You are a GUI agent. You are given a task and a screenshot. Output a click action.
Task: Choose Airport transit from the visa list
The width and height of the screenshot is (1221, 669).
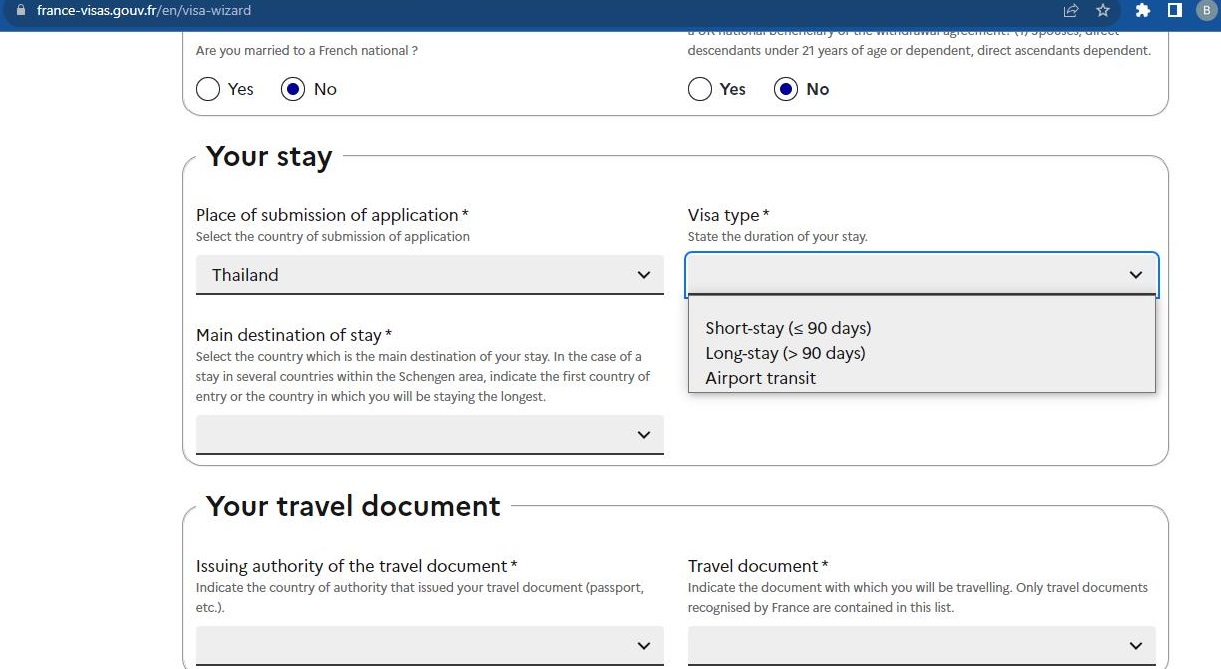point(761,378)
